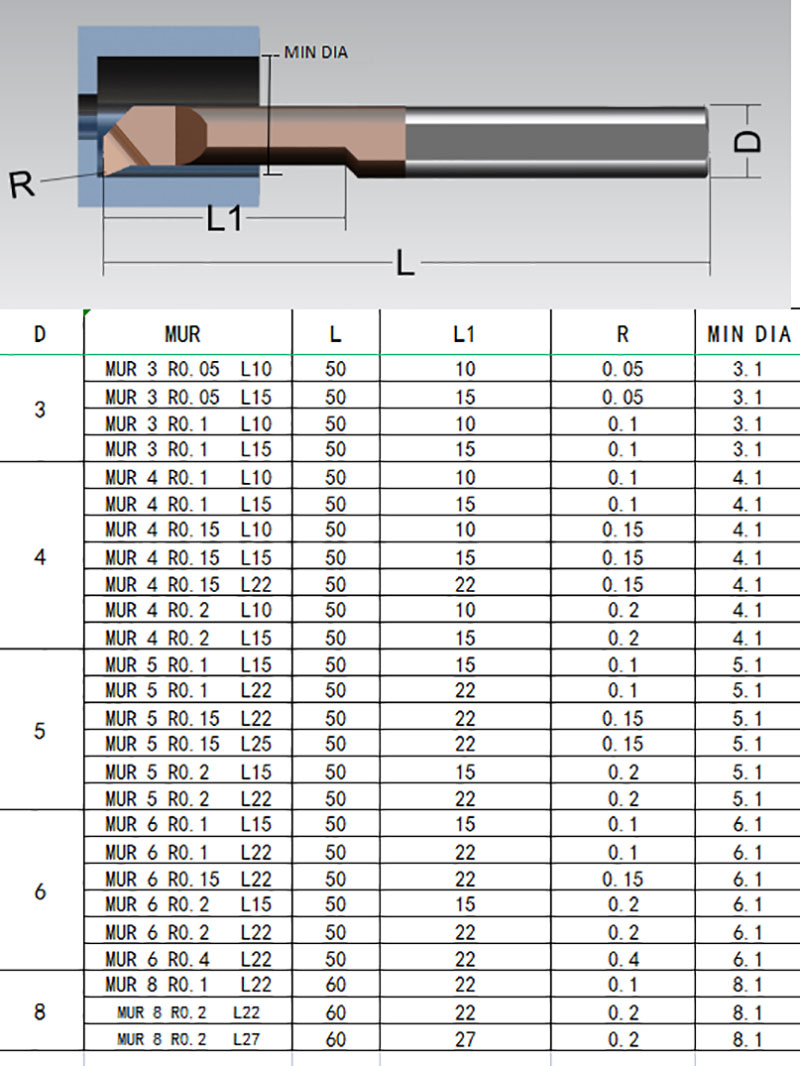The height and width of the screenshot is (1066, 800).
Task: Click cell 'MUR 6 R0.1 L22'
Action: click(x=188, y=851)
